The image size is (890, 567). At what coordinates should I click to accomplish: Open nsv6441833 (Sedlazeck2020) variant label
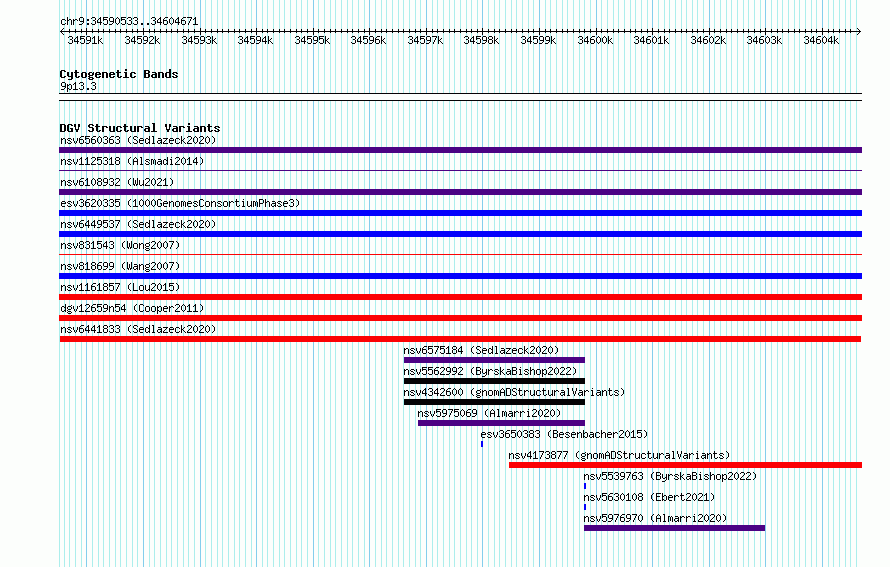138,329
